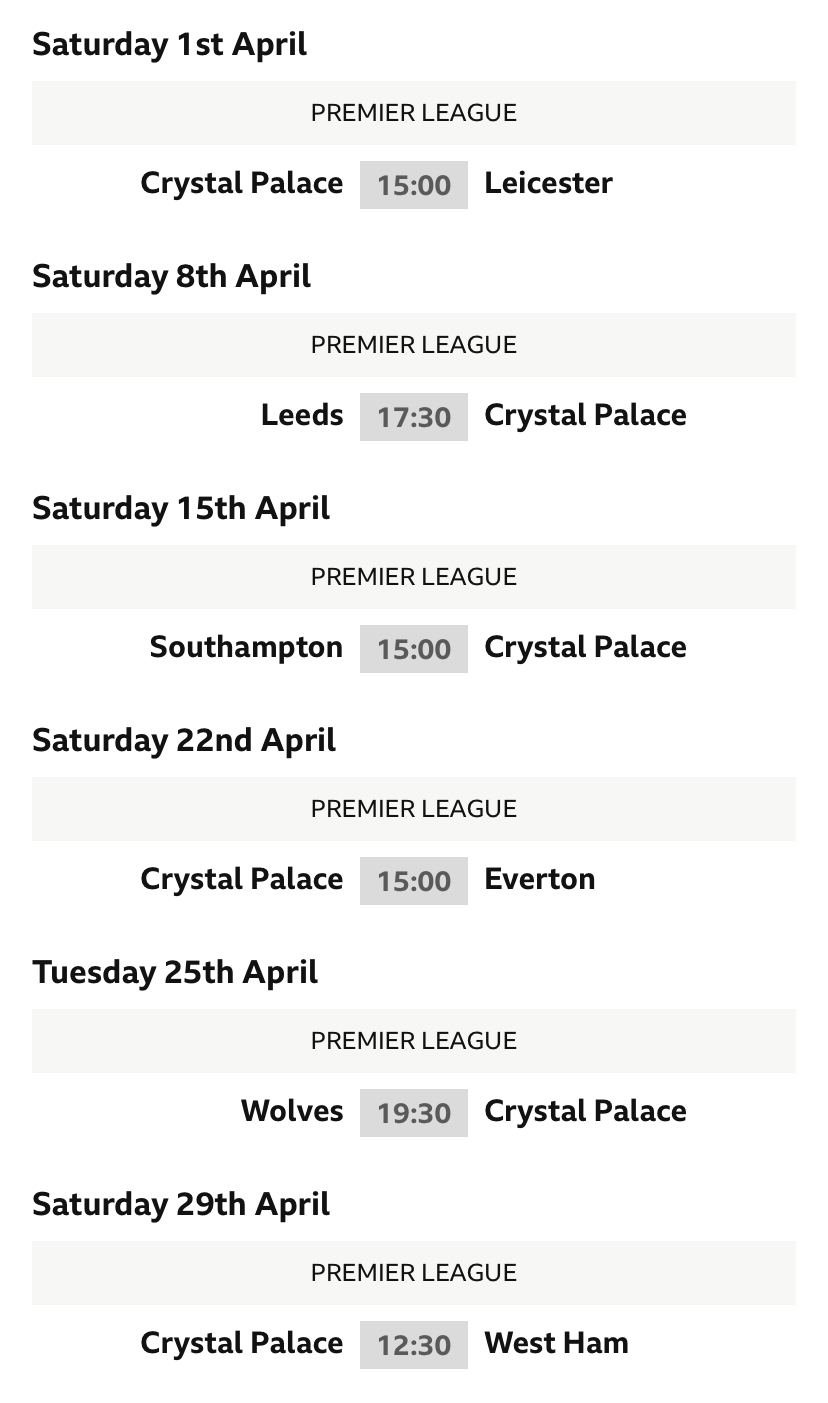Click Crystal Palace facing Leicester

pyautogui.click(x=242, y=183)
